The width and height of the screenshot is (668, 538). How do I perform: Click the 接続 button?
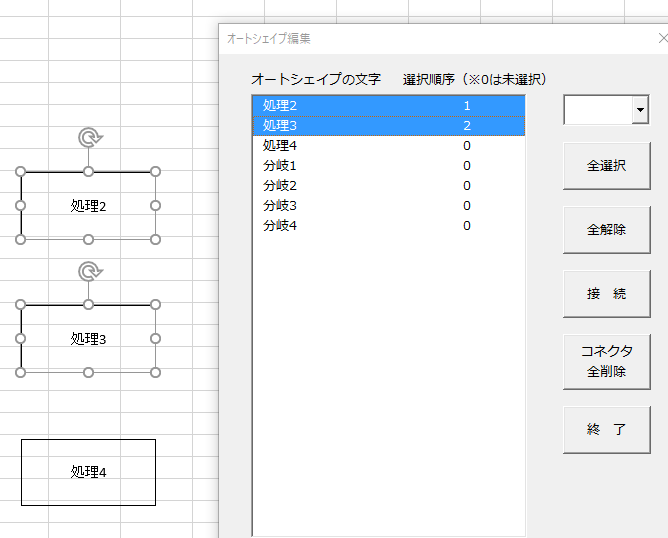(x=607, y=294)
